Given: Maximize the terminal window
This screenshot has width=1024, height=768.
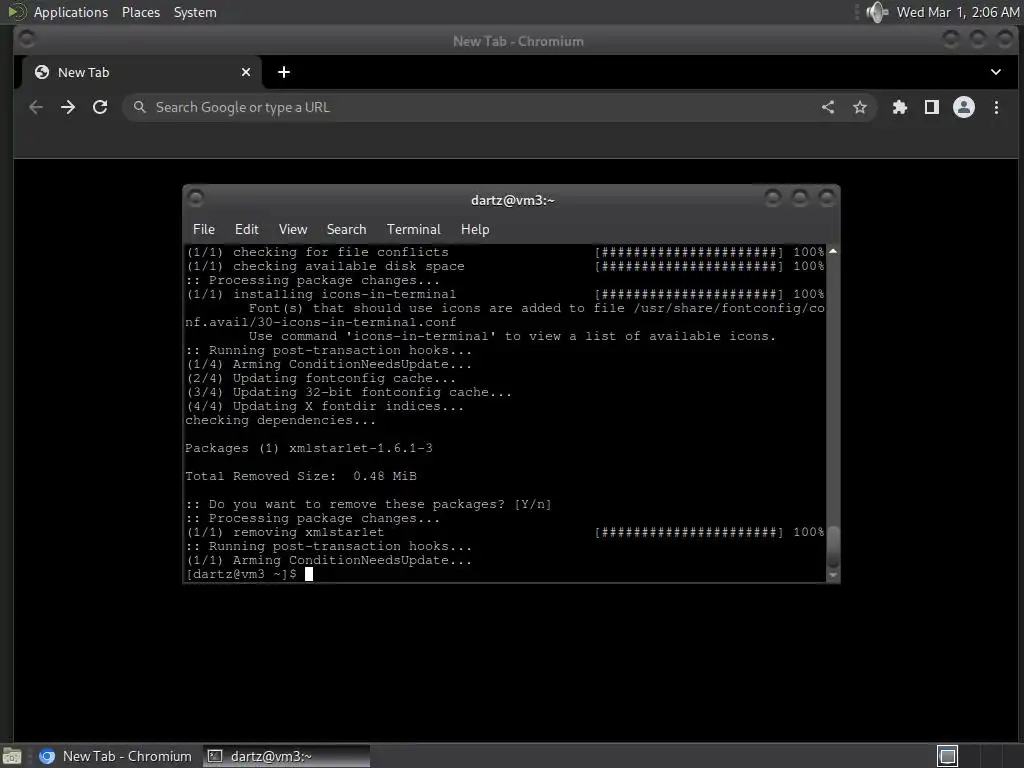Looking at the screenshot, I should (800, 197).
